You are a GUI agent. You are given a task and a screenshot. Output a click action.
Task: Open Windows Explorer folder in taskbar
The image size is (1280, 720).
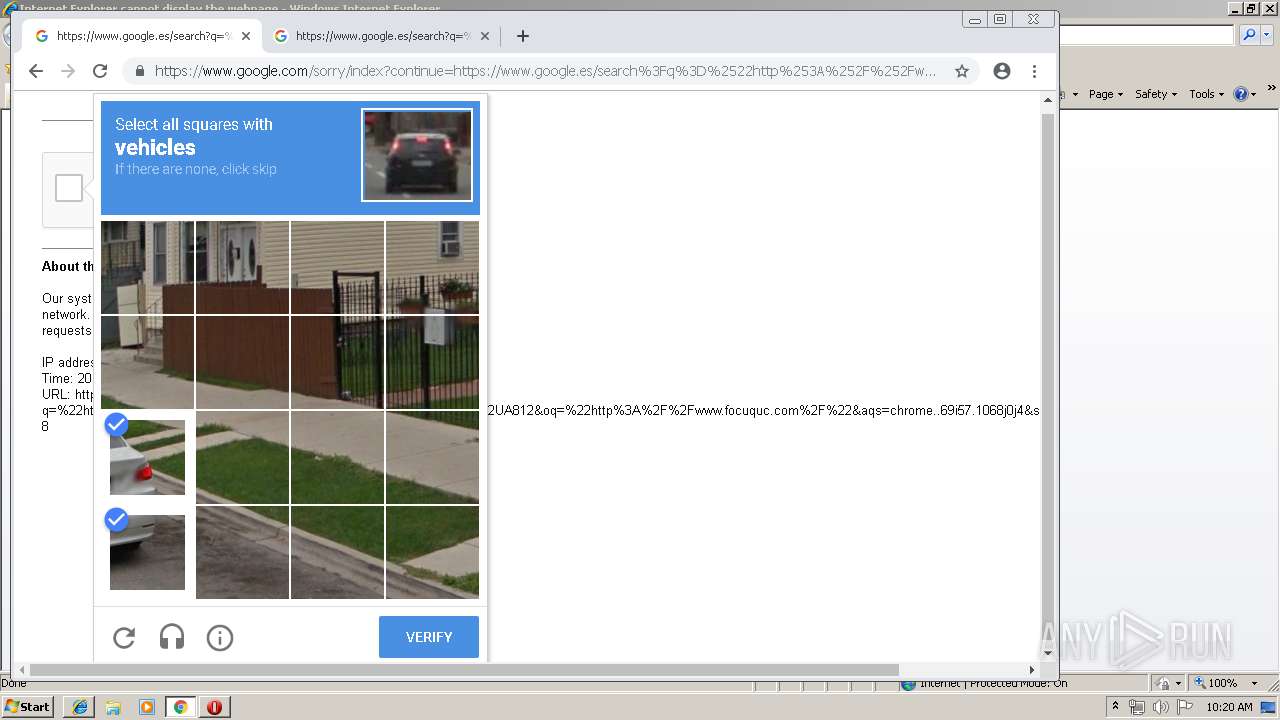tap(113, 707)
